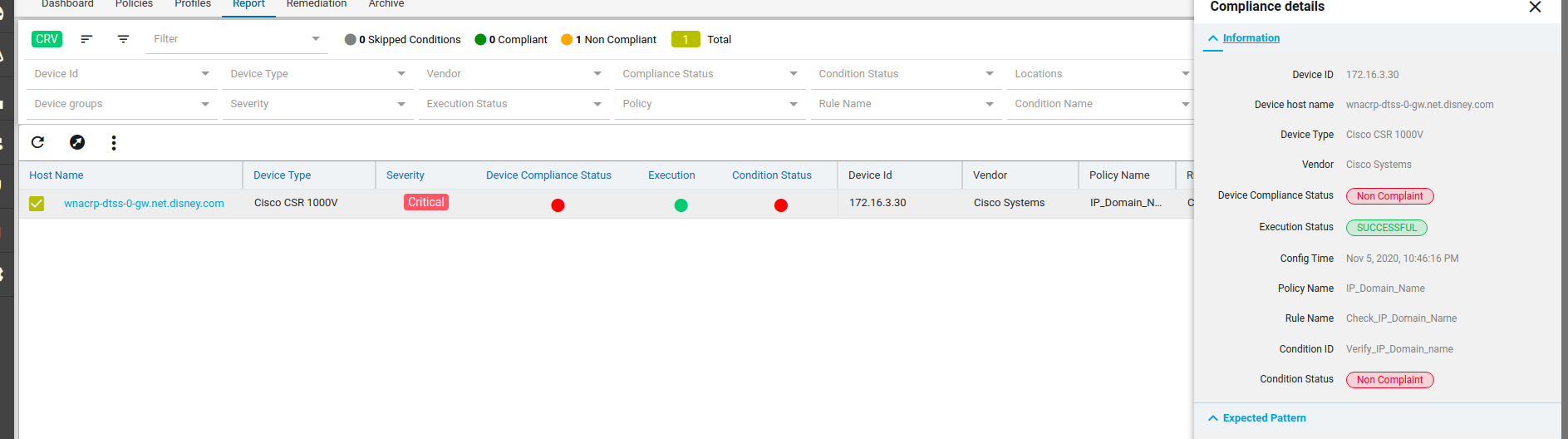Click the sort lines icon next to CRV
1568x439 pixels.
tap(86, 39)
